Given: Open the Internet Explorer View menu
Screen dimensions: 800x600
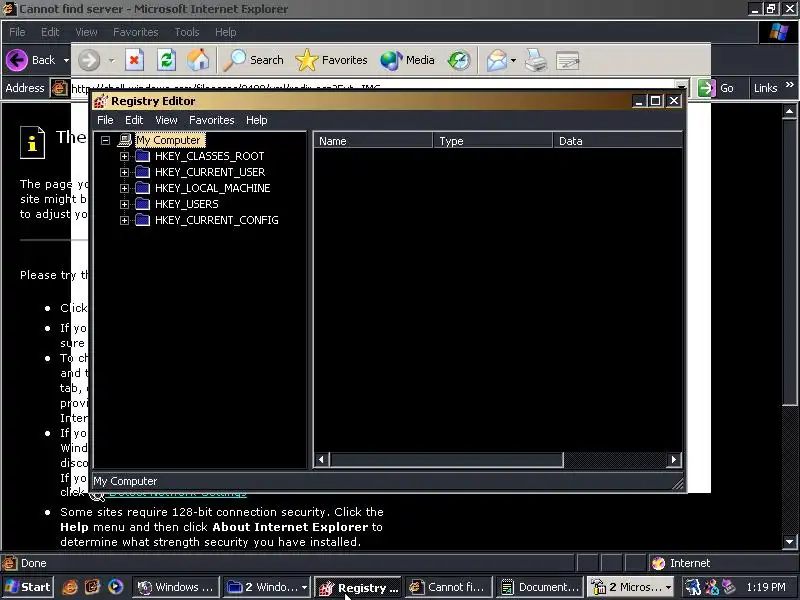Looking at the screenshot, I should point(86,32).
